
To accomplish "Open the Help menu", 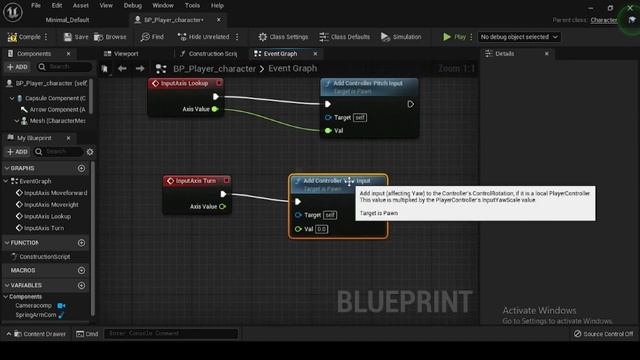I will pyautogui.click(x=217, y=6).
